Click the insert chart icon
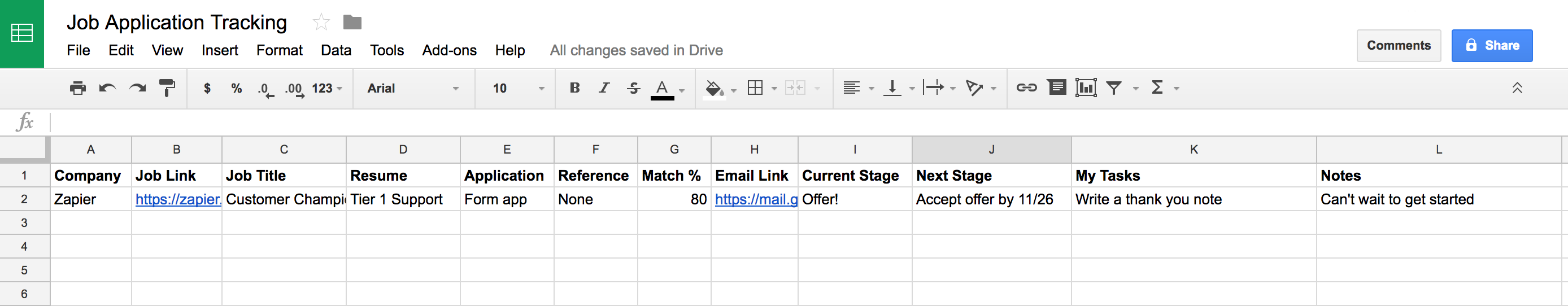1568x306 pixels. pyautogui.click(x=1086, y=88)
